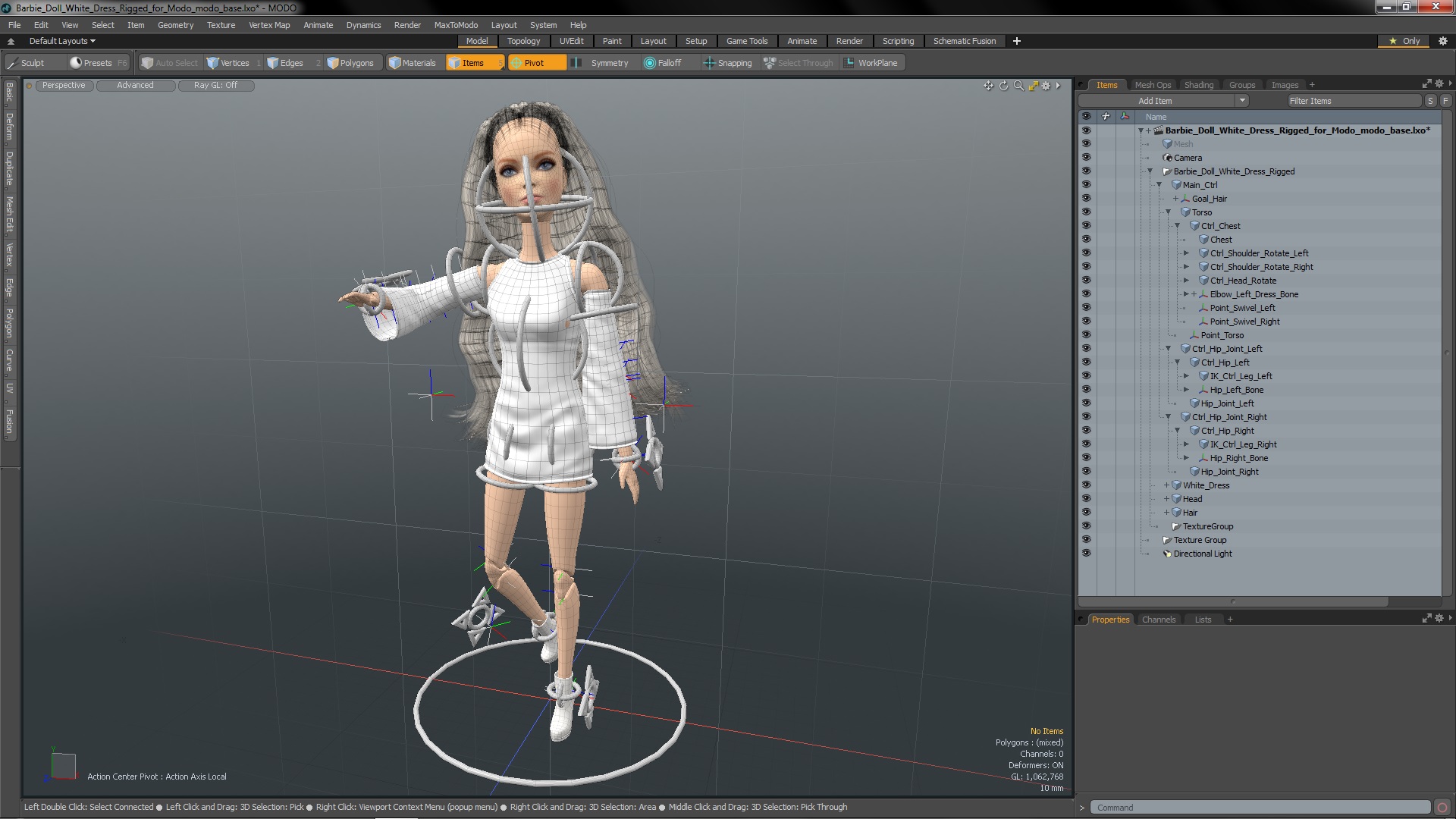Click Properties panel settings gear
Viewport: 1456px width, 819px height.
point(1439,619)
